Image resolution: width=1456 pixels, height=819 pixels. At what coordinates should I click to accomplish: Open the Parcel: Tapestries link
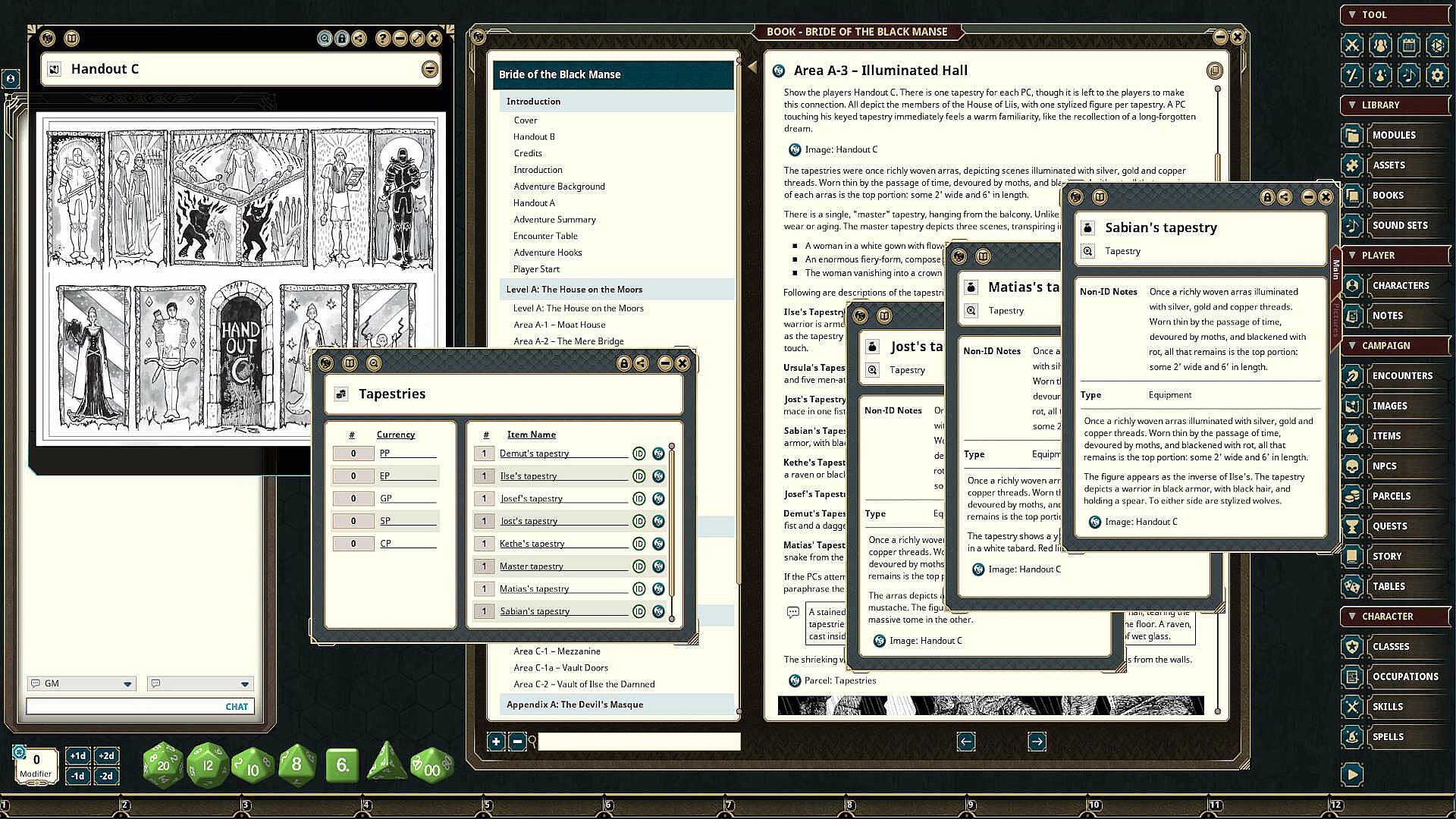[x=839, y=680]
